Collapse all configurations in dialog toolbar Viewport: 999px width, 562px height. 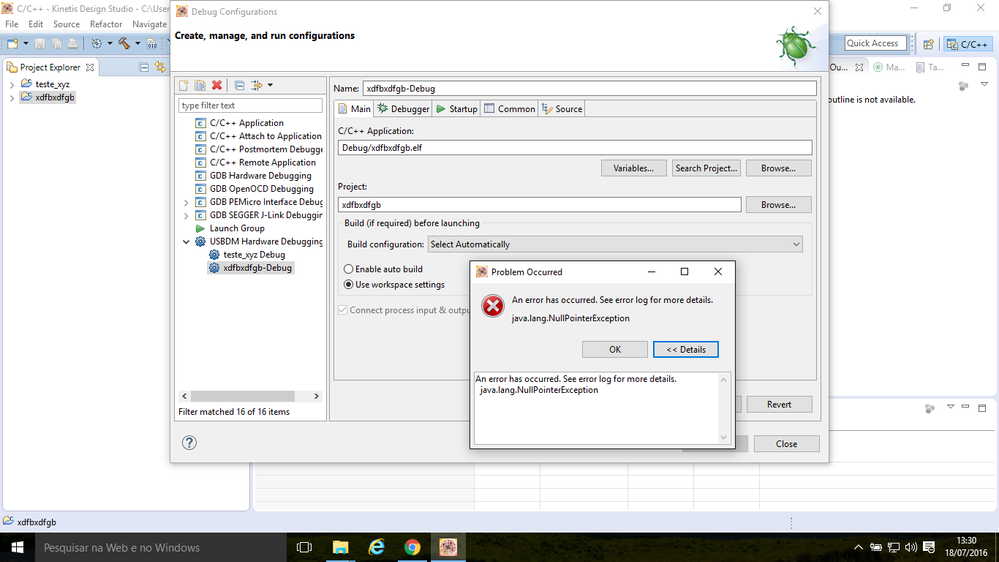(240, 85)
